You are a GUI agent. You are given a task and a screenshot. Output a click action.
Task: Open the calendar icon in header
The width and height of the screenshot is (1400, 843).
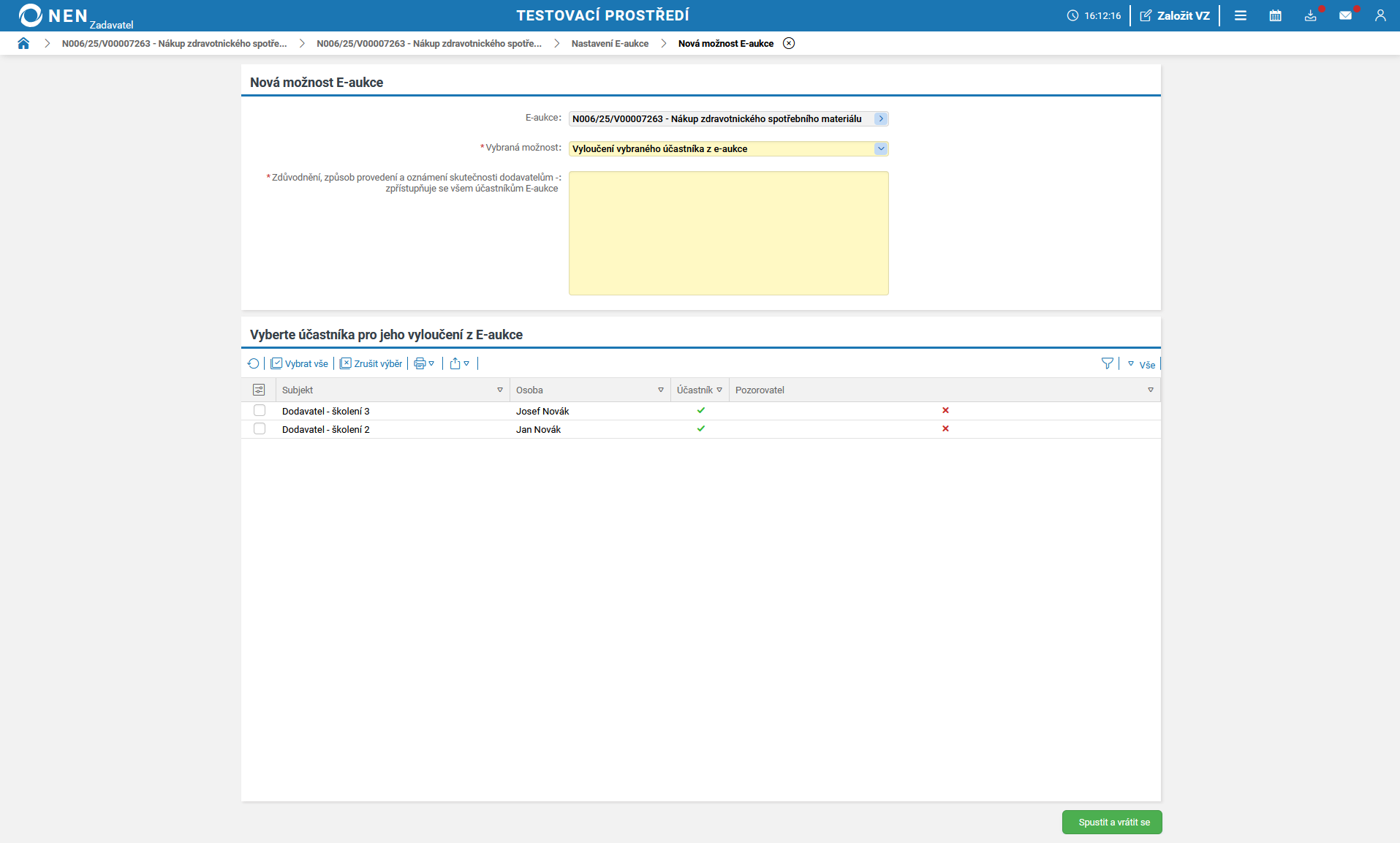[1275, 15]
